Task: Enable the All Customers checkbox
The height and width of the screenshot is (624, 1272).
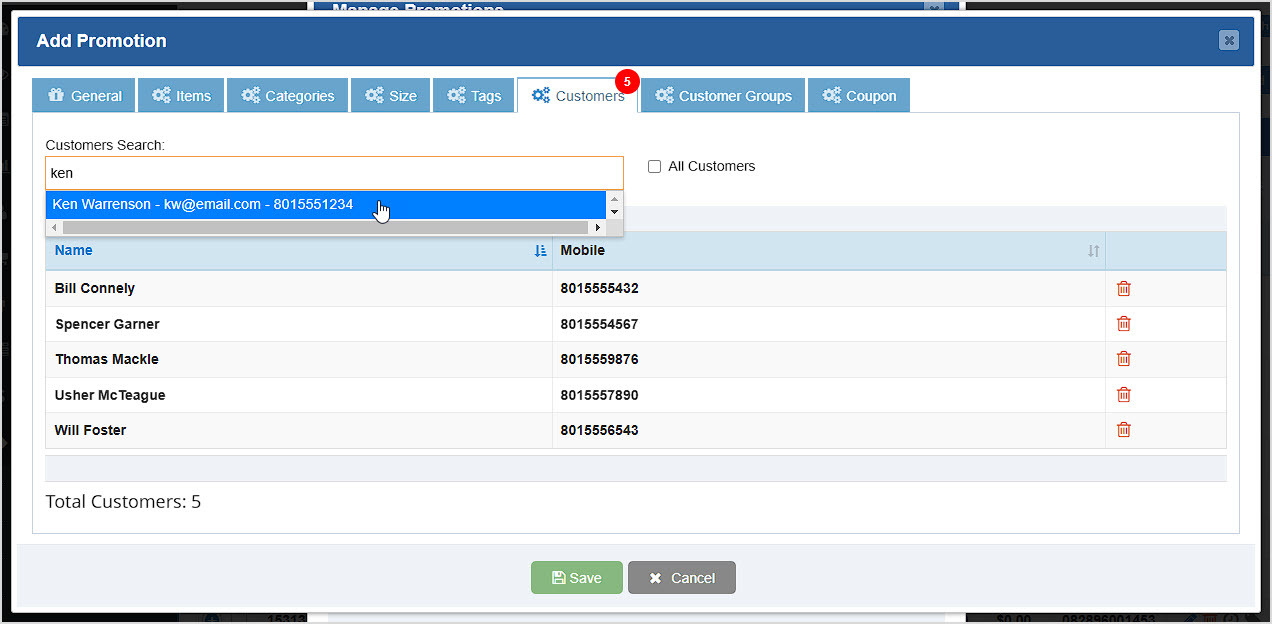Action: [654, 166]
